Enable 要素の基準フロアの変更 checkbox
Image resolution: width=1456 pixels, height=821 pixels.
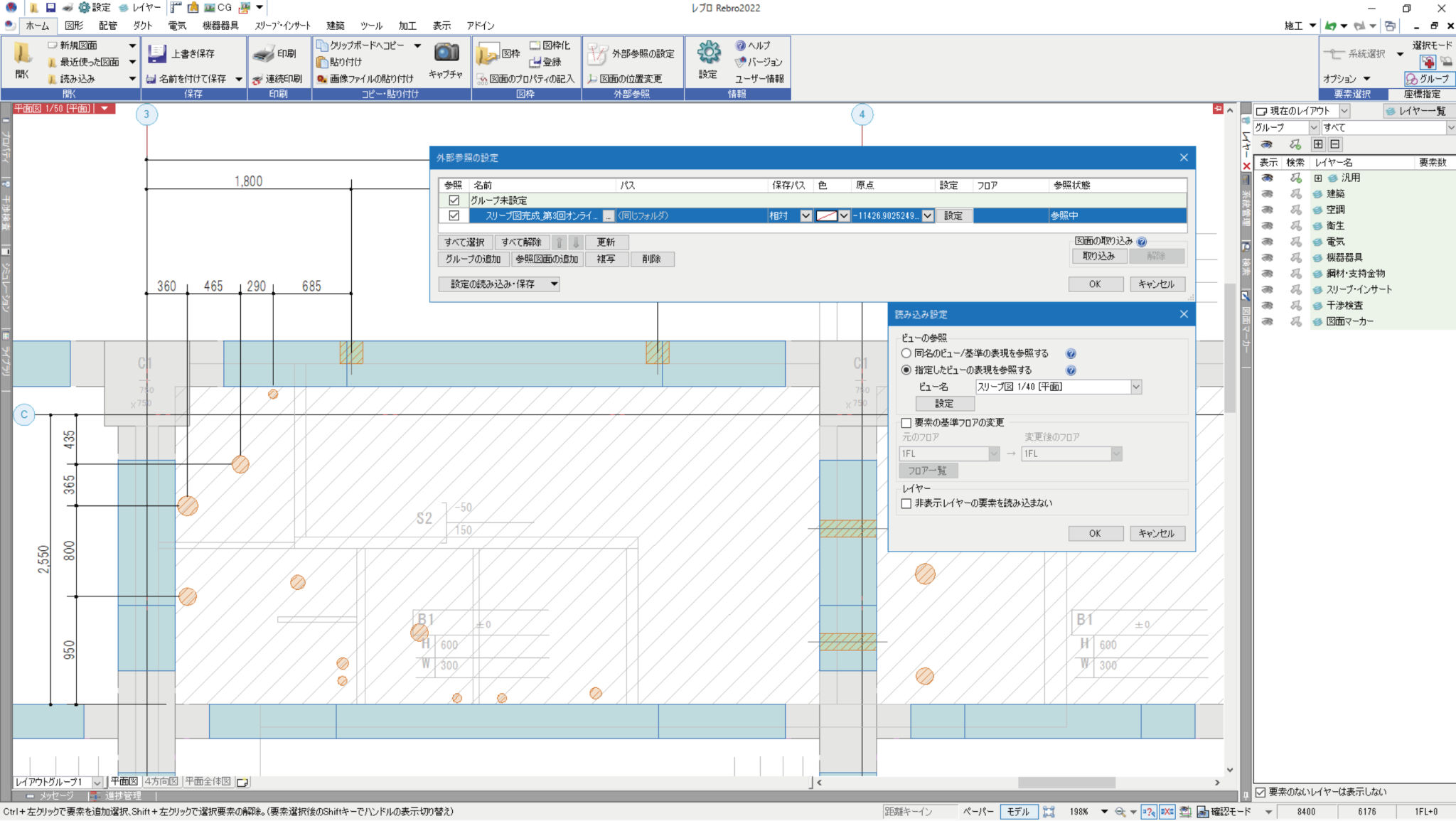tap(906, 423)
